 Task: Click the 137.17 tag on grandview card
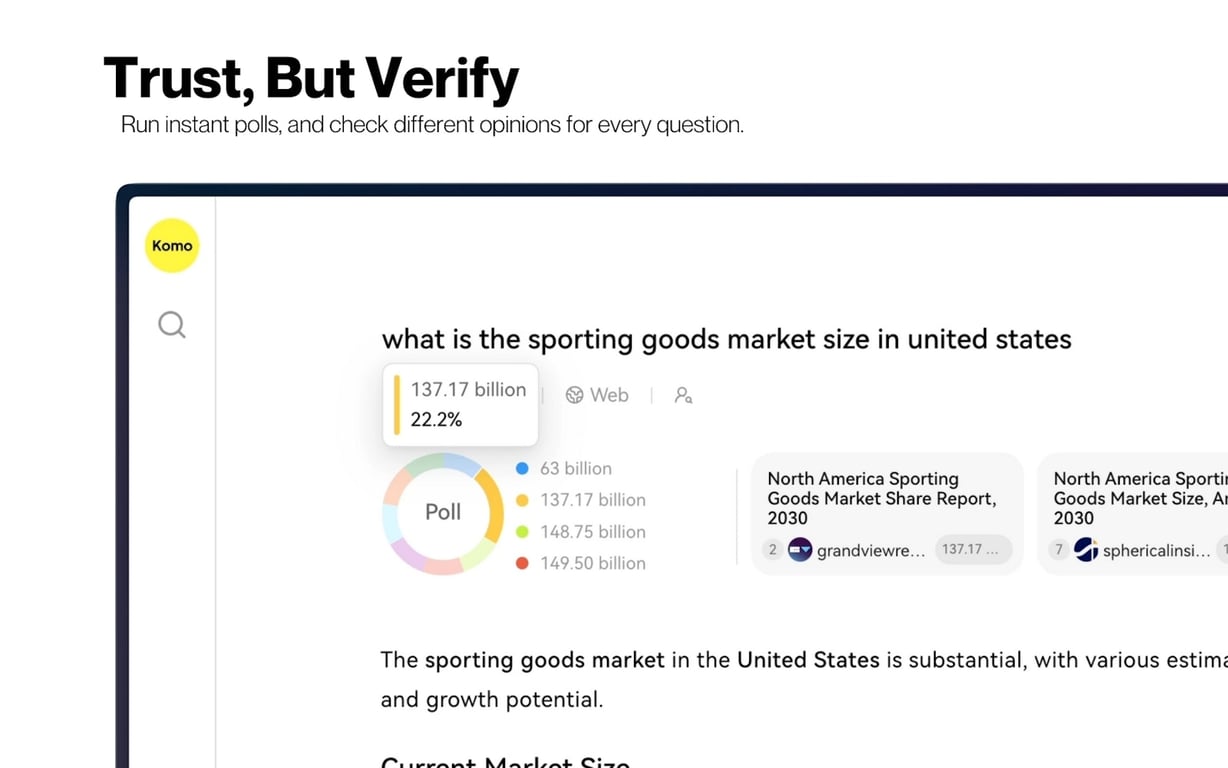tap(972, 549)
